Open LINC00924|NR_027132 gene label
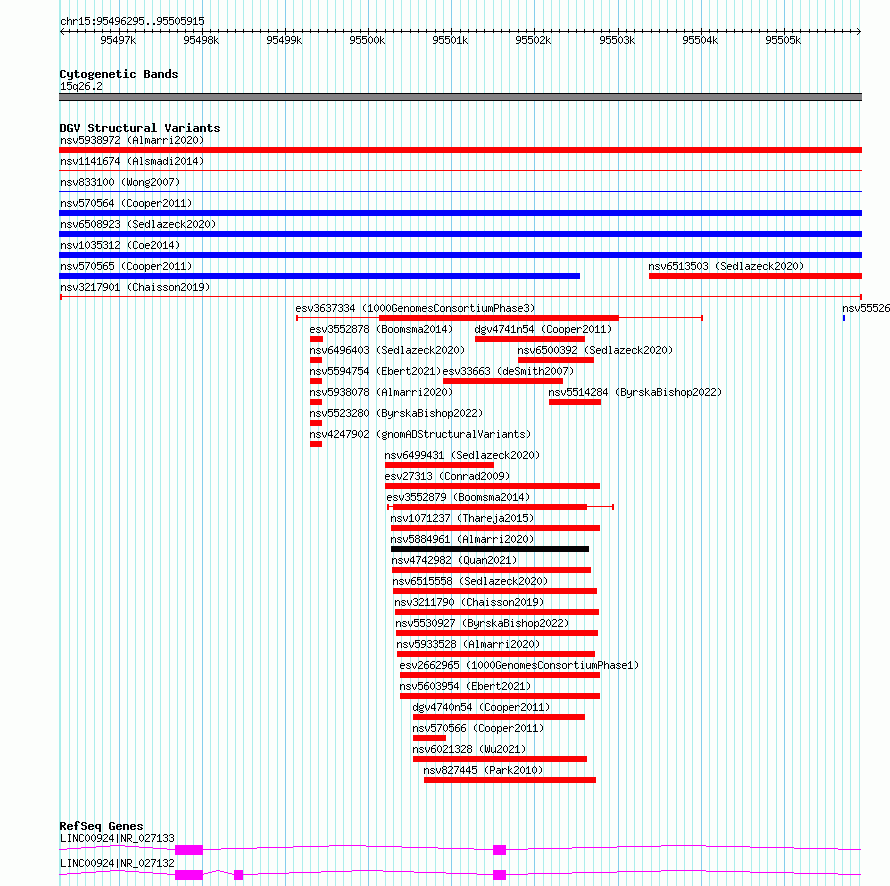This screenshot has height=886, width=890. [117, 863]
